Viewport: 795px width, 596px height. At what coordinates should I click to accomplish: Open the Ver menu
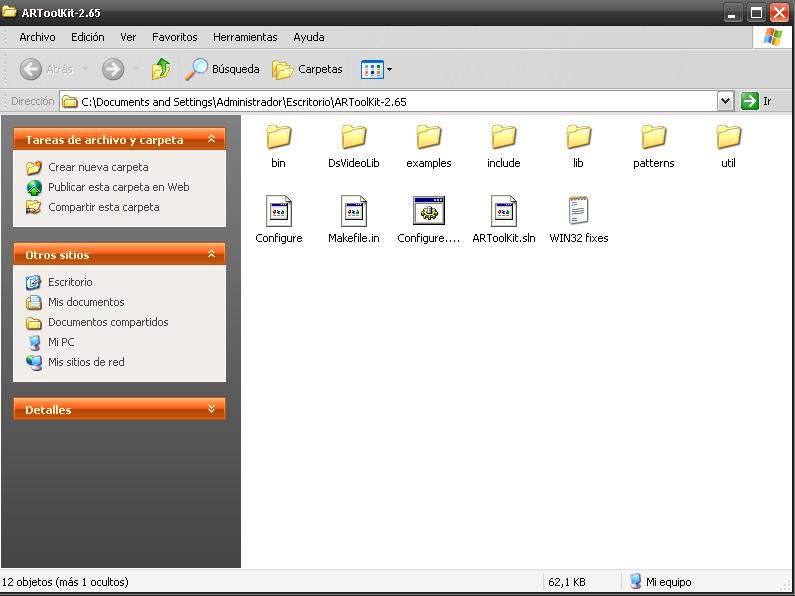tap(128, 37)
